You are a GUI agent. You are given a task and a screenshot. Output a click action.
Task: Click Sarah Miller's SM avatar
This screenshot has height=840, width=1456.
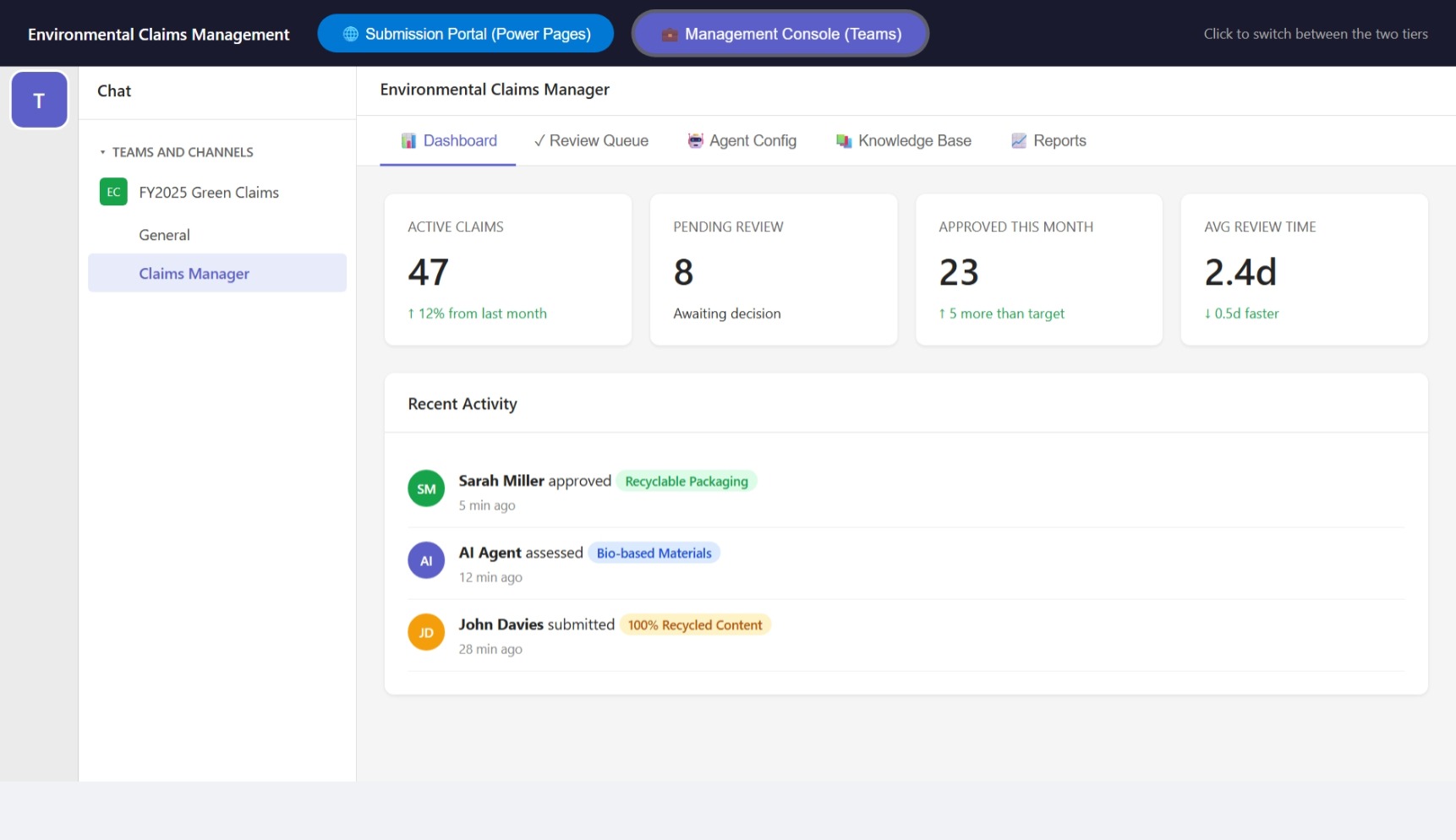(x=426, y=488)
